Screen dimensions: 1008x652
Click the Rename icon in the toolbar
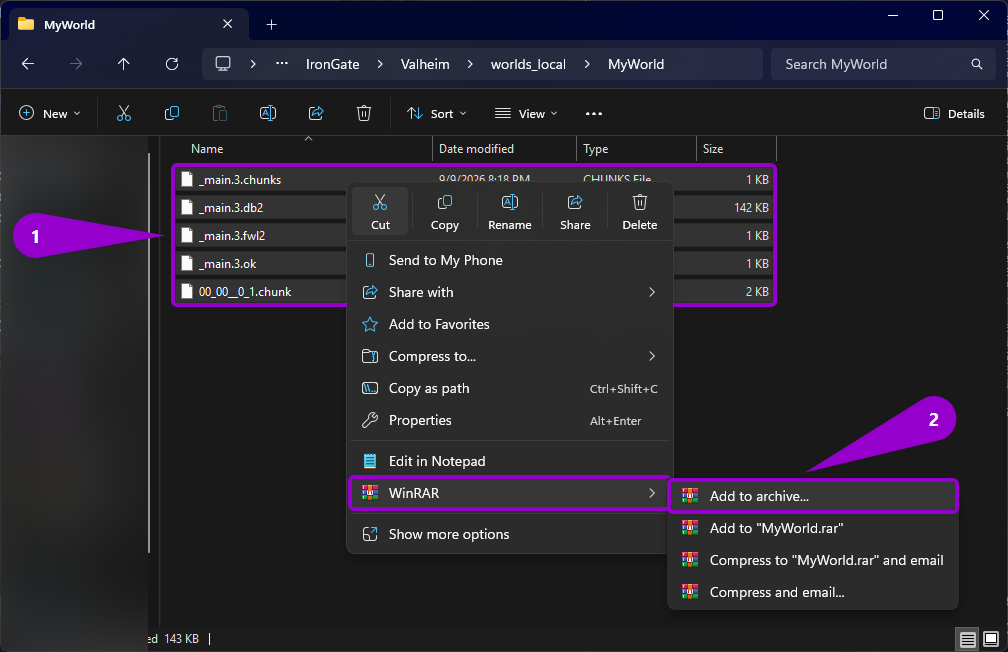(268, 114)
